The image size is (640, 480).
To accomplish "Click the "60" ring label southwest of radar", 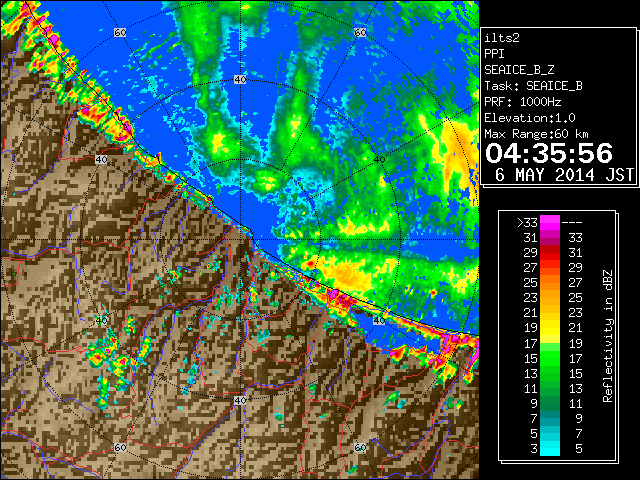I will (x=120, y=448).
